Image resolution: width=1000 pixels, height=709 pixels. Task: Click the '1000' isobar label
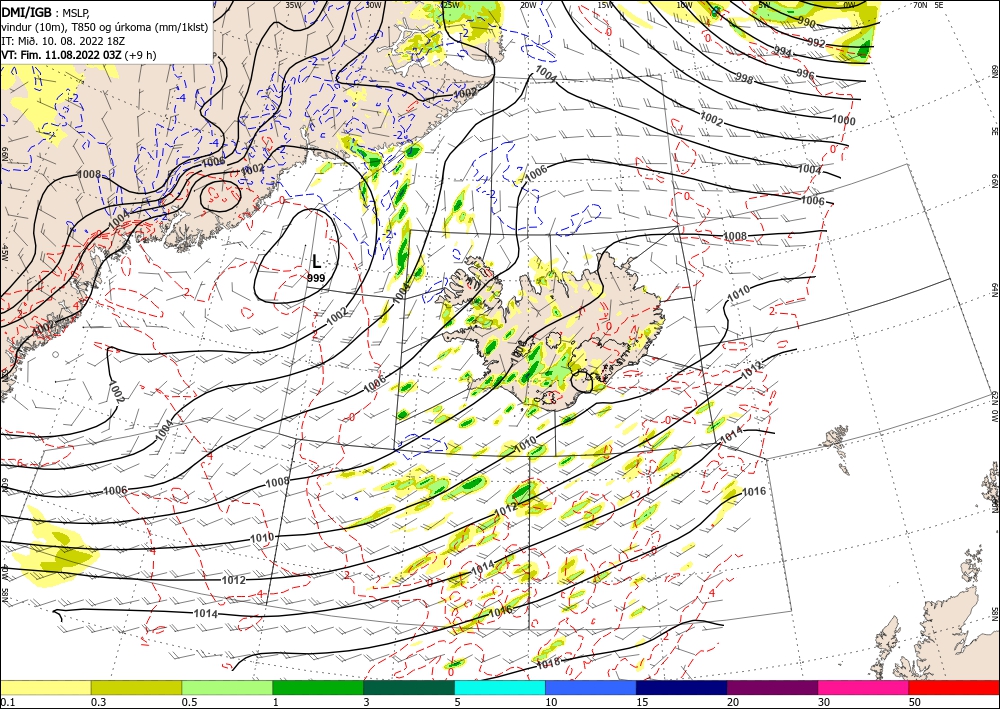[844, 121]
